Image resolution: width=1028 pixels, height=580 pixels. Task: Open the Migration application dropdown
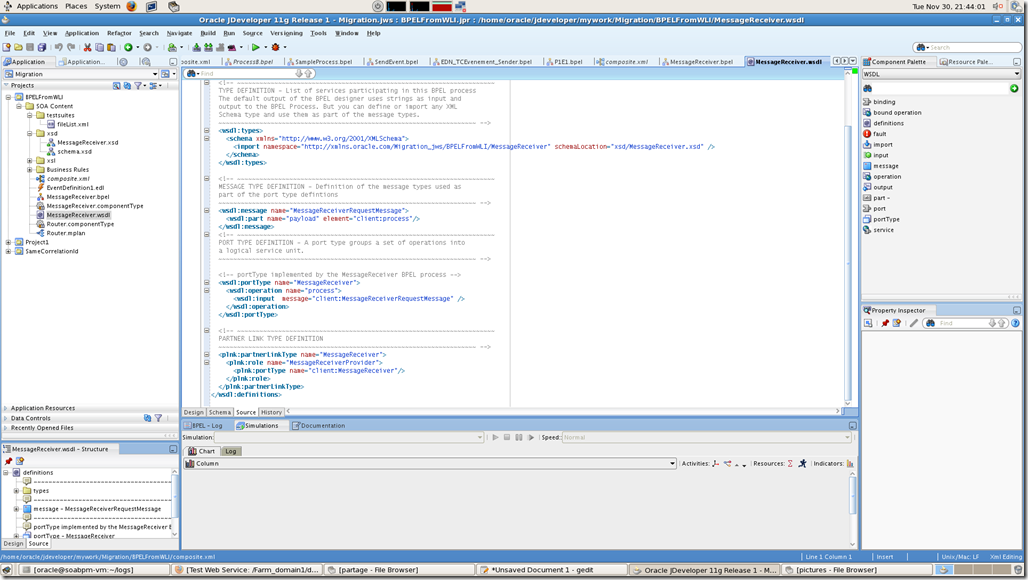(x=155, y=74)
